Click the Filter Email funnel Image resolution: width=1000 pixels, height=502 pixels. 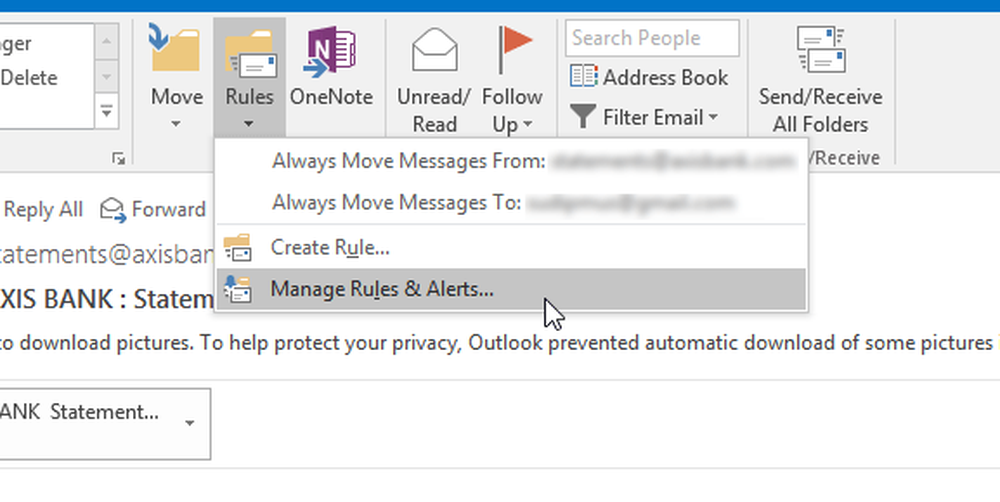tap(582, 117)
